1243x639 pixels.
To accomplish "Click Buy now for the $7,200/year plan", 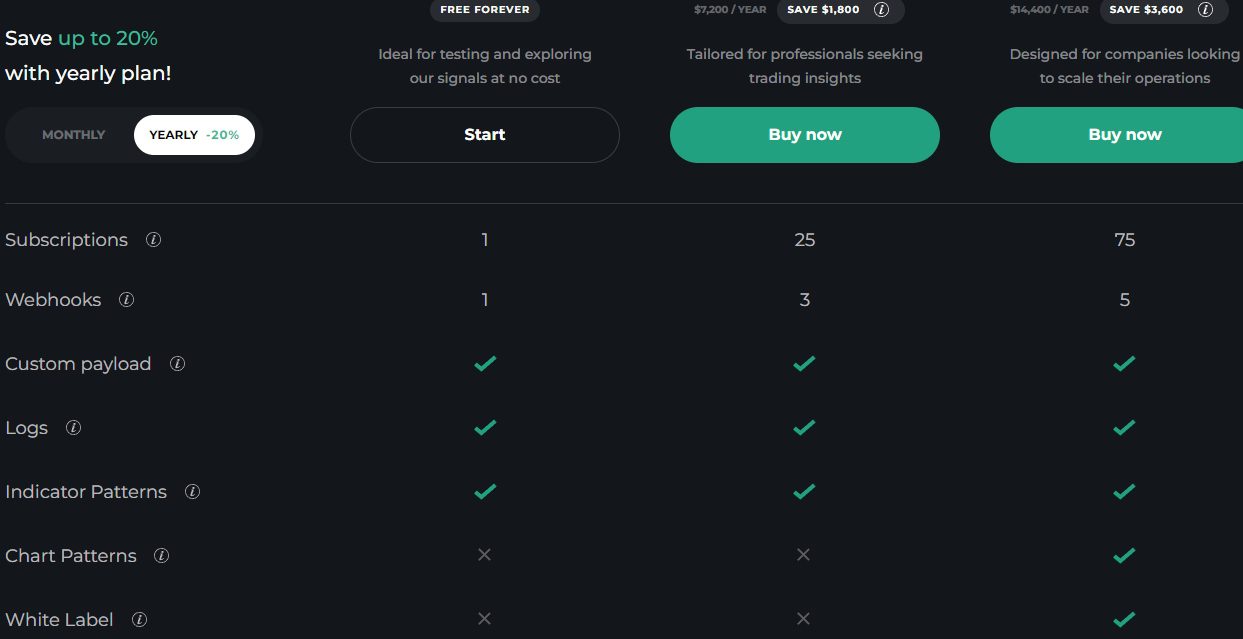I will click(805, 135).
